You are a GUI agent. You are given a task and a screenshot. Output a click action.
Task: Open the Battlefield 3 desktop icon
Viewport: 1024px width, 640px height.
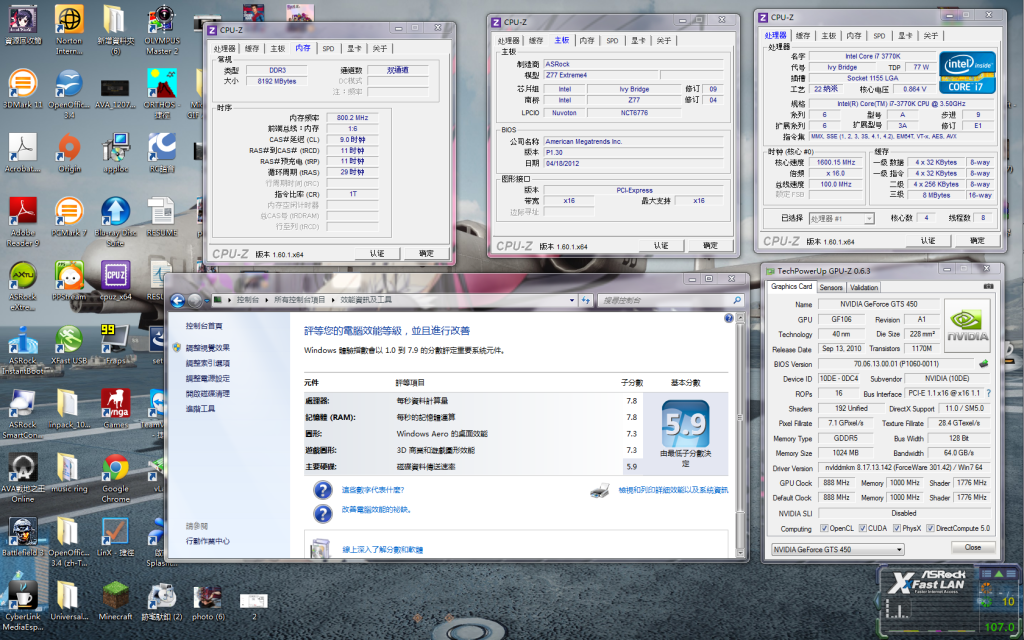[23, 536]
